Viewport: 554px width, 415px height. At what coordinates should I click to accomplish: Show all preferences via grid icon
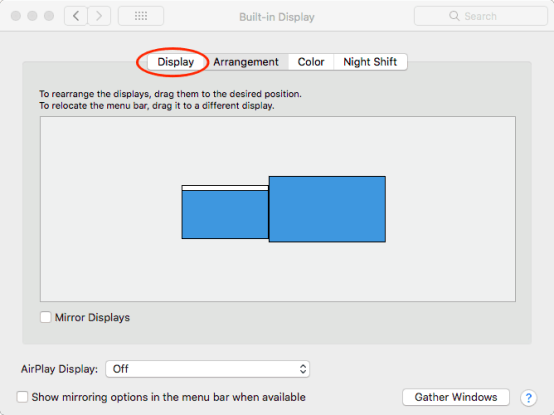click(141, 16)
